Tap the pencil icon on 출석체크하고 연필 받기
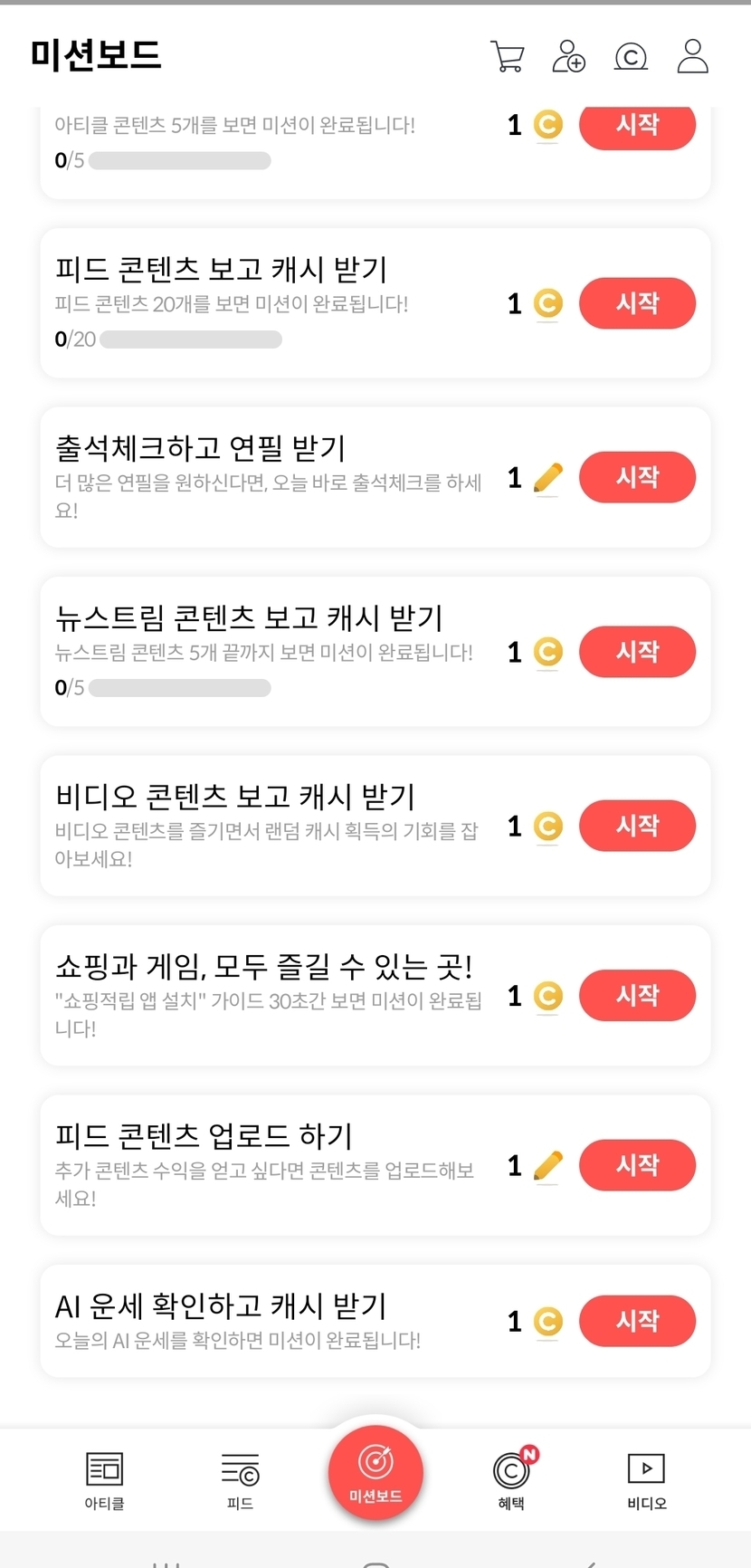The height and width of the screenshot is (1568, 751). pos(547,477)
